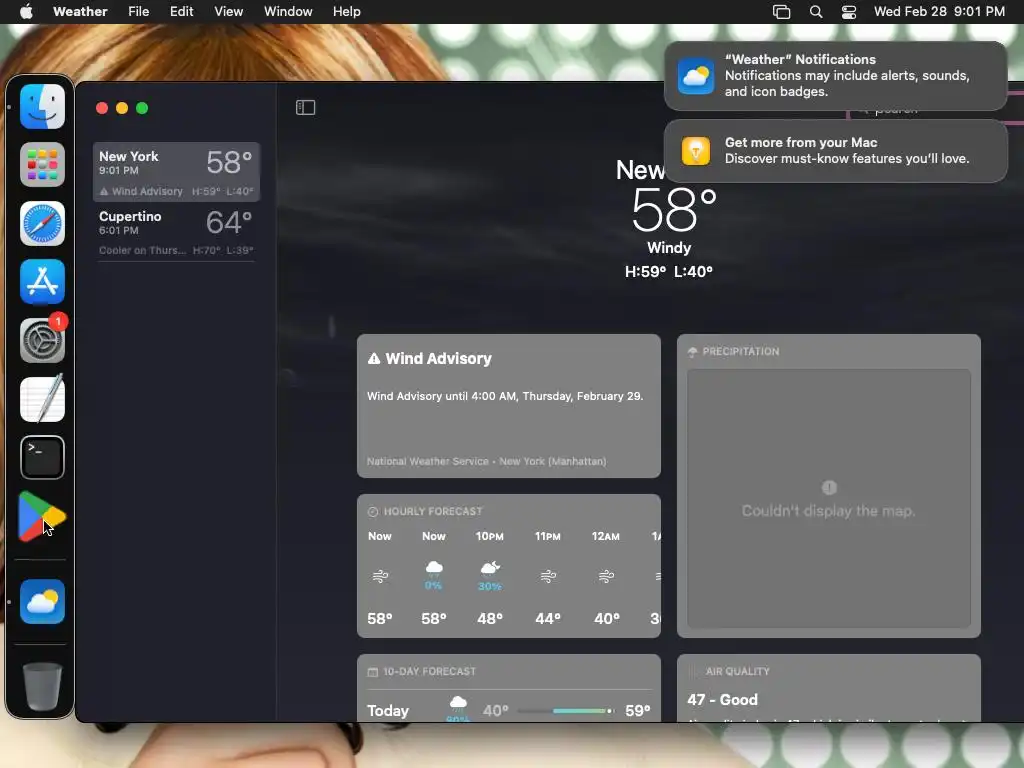The image size is (1024, 768).
Task: Open the Air Quality card
Action: (829, 688)
